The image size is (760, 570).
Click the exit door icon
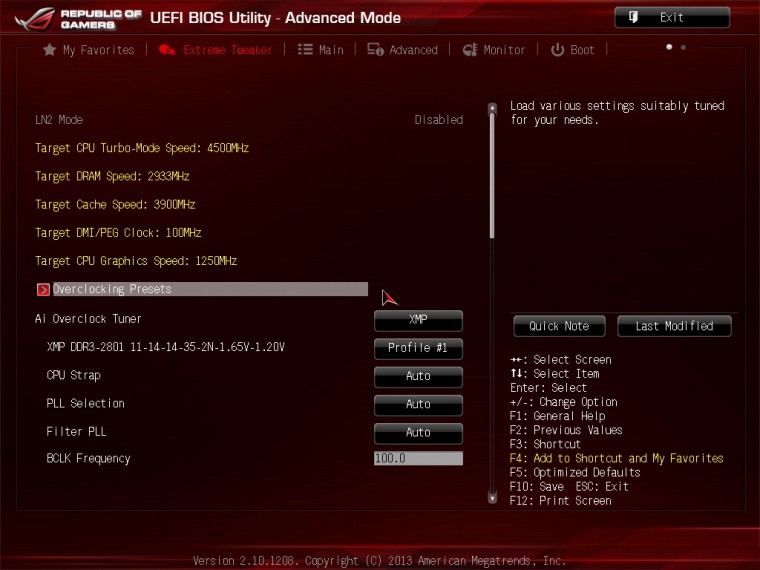click(x=633, y=17)
